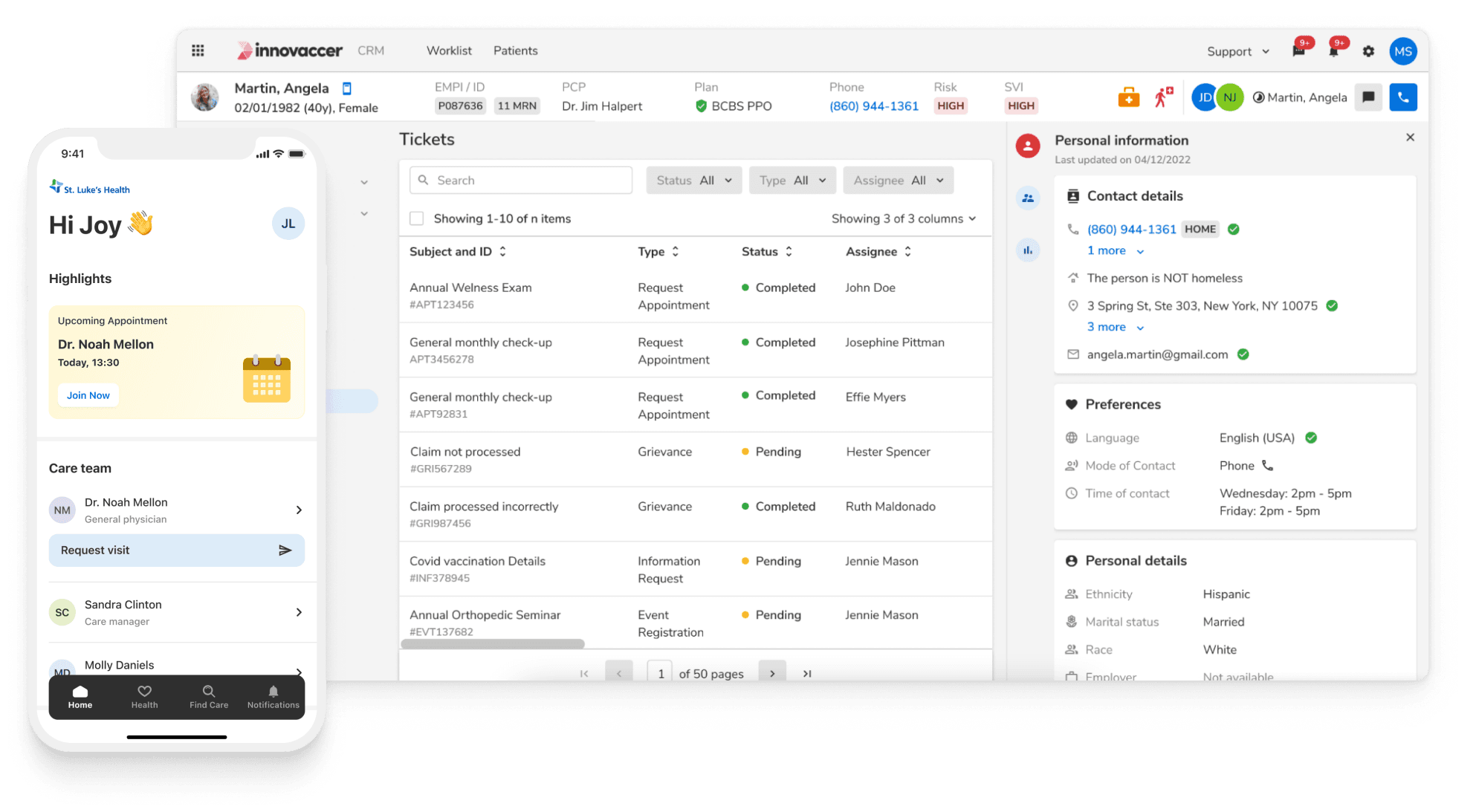Click the page number input box
Screen dimensions: 1476x812
pos(660,672)
